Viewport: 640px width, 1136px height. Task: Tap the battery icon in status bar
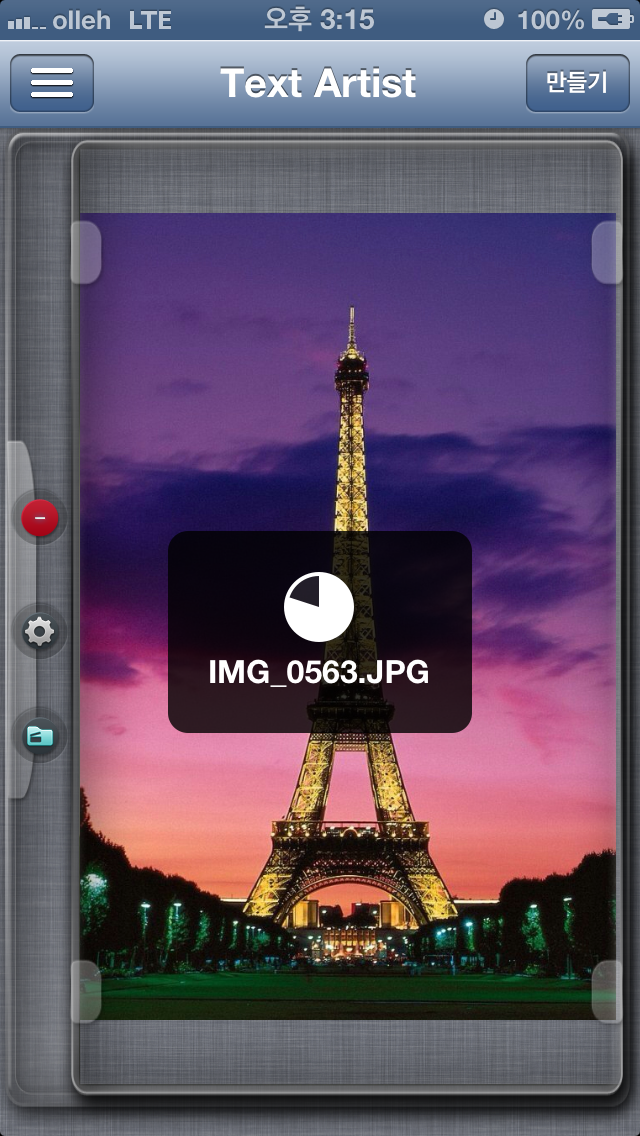point(612,20)
